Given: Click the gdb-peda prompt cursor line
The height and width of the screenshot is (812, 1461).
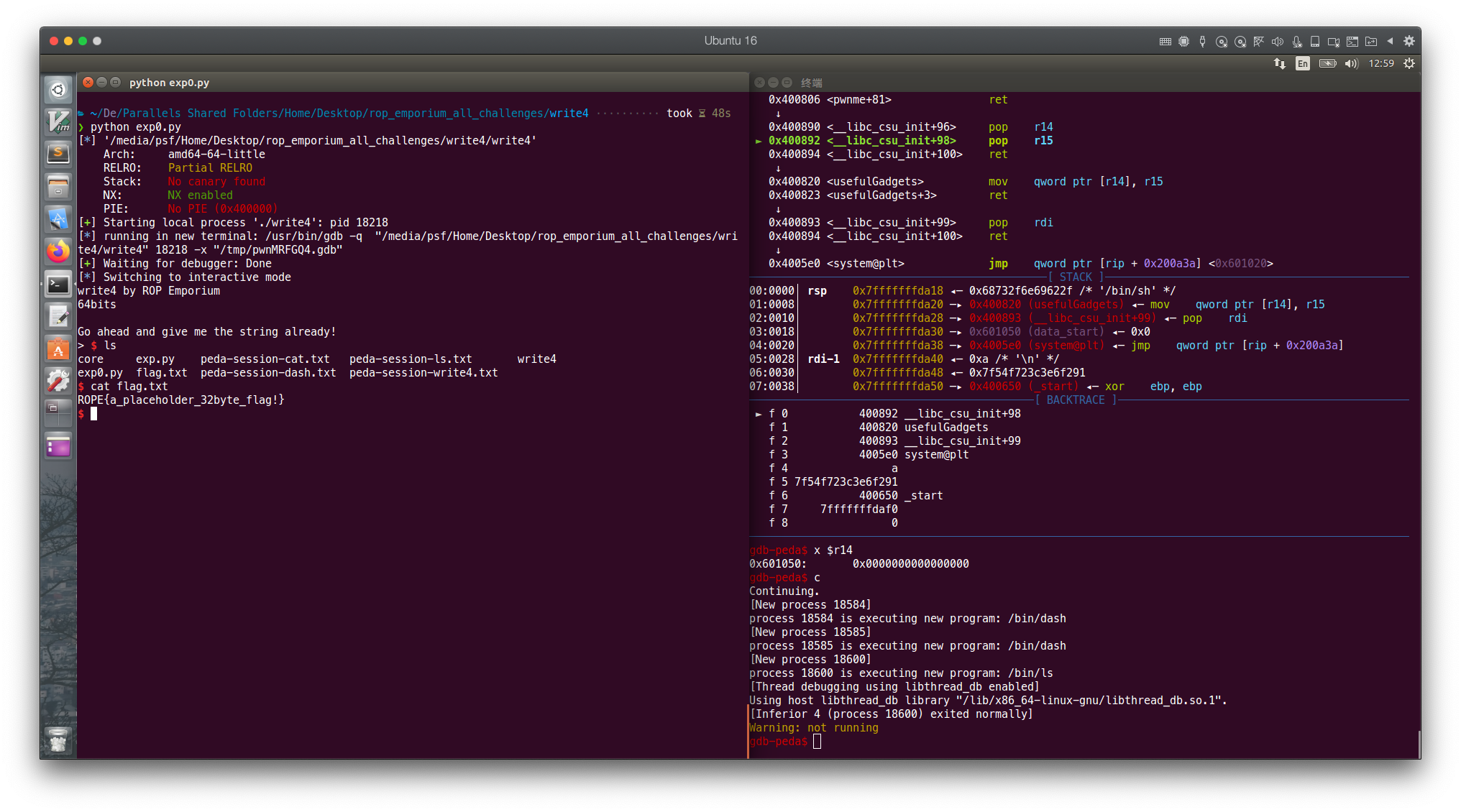Looking at the screenshot, I should point(785,742).
